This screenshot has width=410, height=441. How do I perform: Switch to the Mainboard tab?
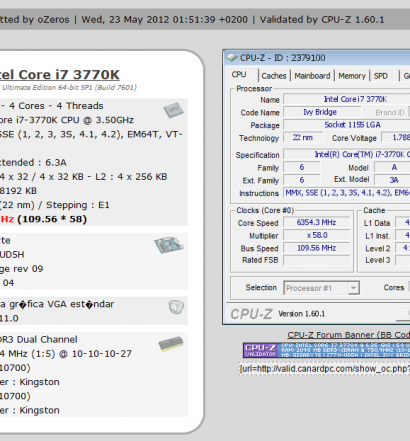[x=312, y=76]
